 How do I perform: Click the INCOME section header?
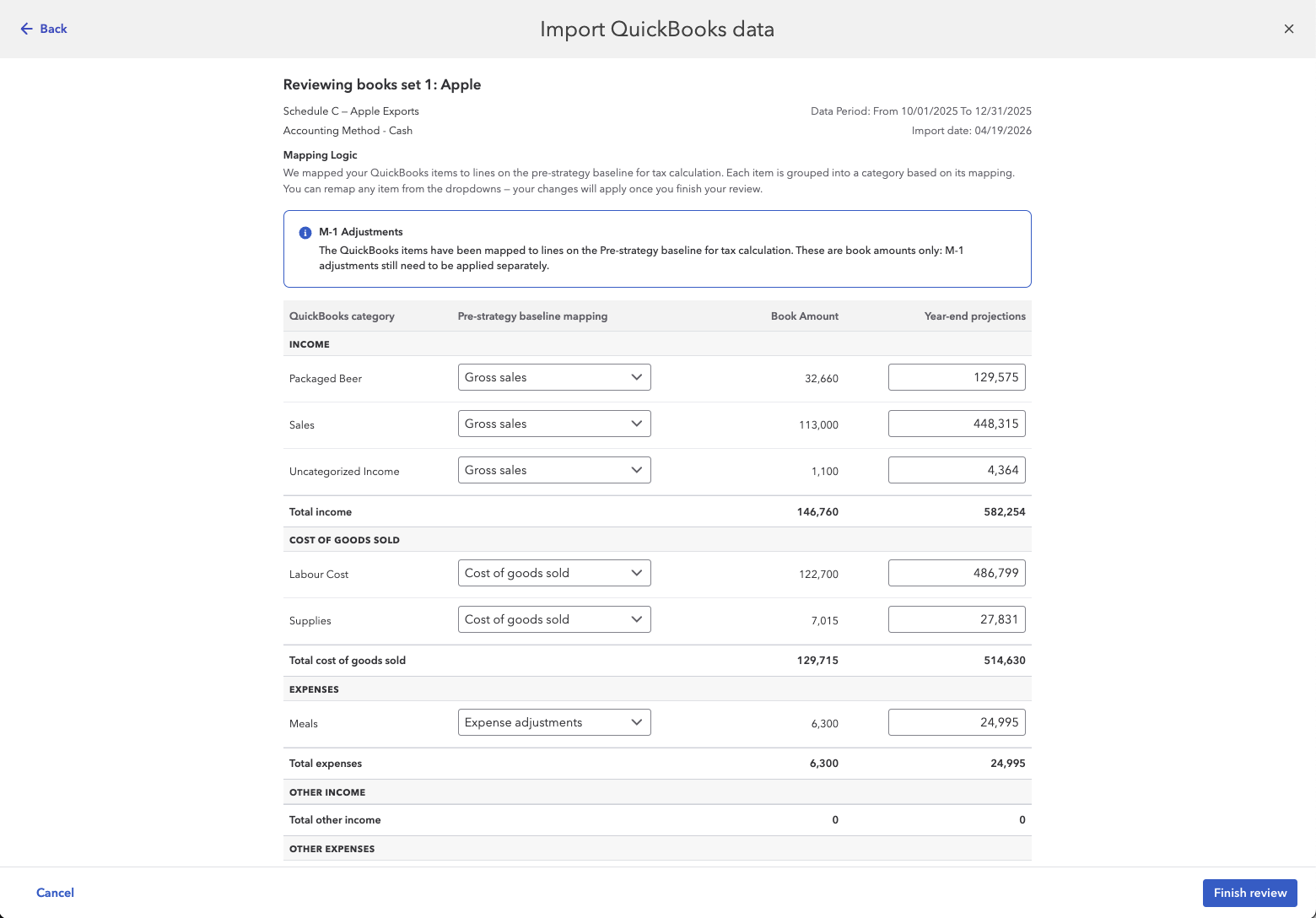pos(310,344)
